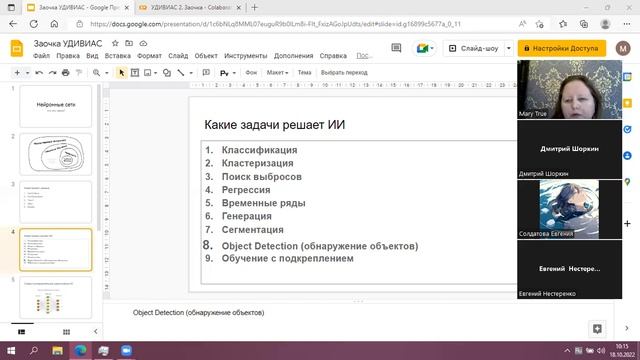Screen dimensions: 640x360
Task: Collapse the filmstrip panel chevron
Action: point(96,331)
